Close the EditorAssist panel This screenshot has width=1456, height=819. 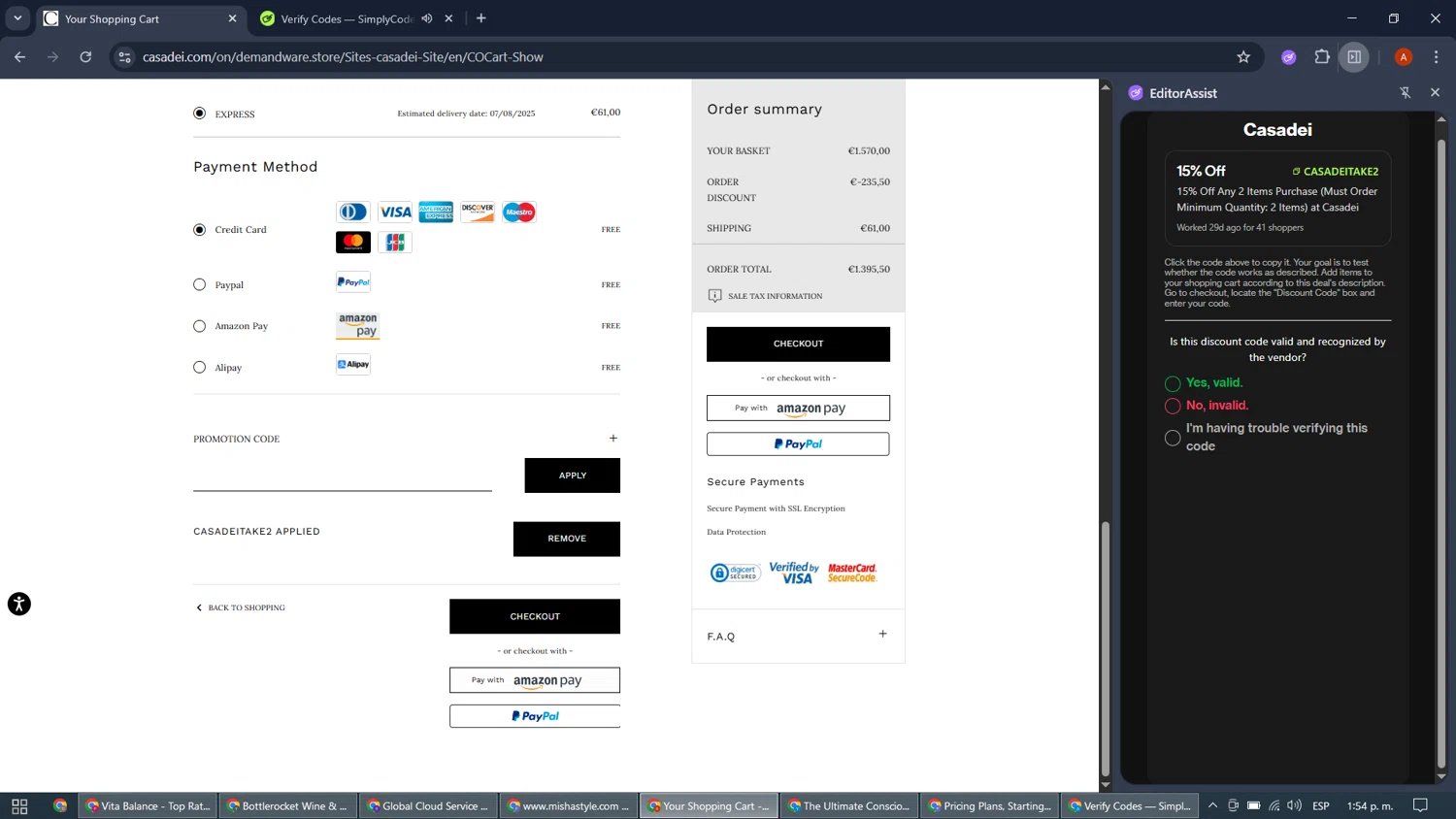click(1435, 93)
